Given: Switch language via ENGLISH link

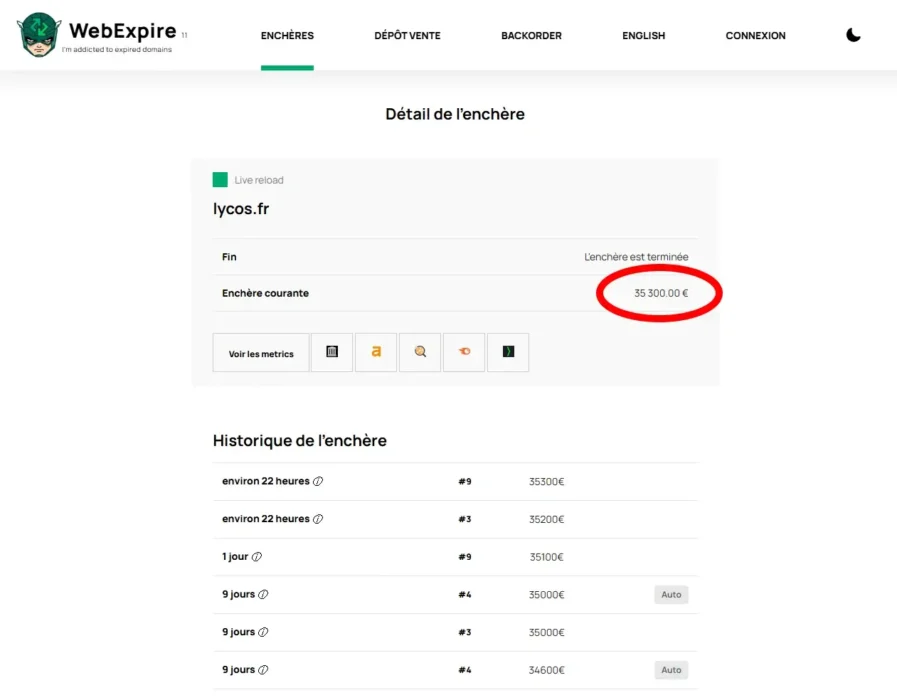Looking at the screenshot, I should [644, 35].
